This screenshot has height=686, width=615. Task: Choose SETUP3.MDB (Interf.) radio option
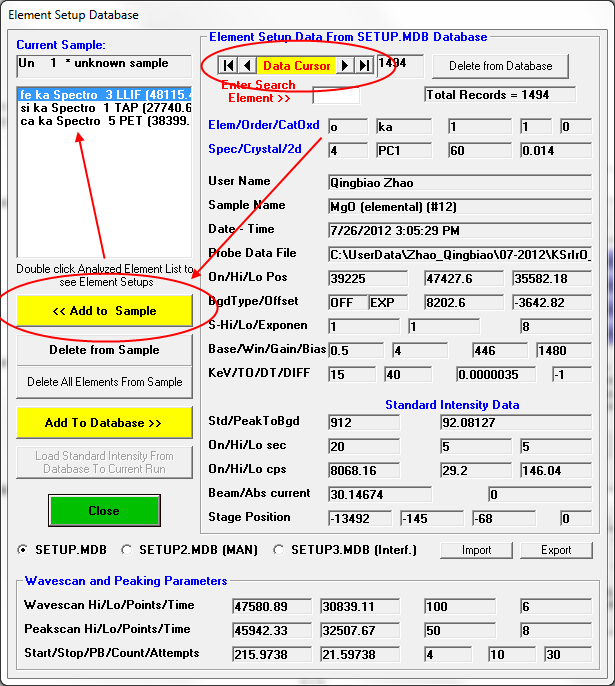point(279,550)
